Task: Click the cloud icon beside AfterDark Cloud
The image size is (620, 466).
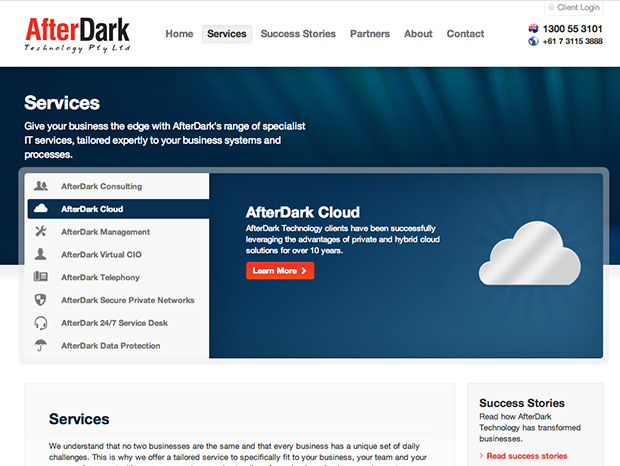Action: pyautogui.click(x=41, y=208)
